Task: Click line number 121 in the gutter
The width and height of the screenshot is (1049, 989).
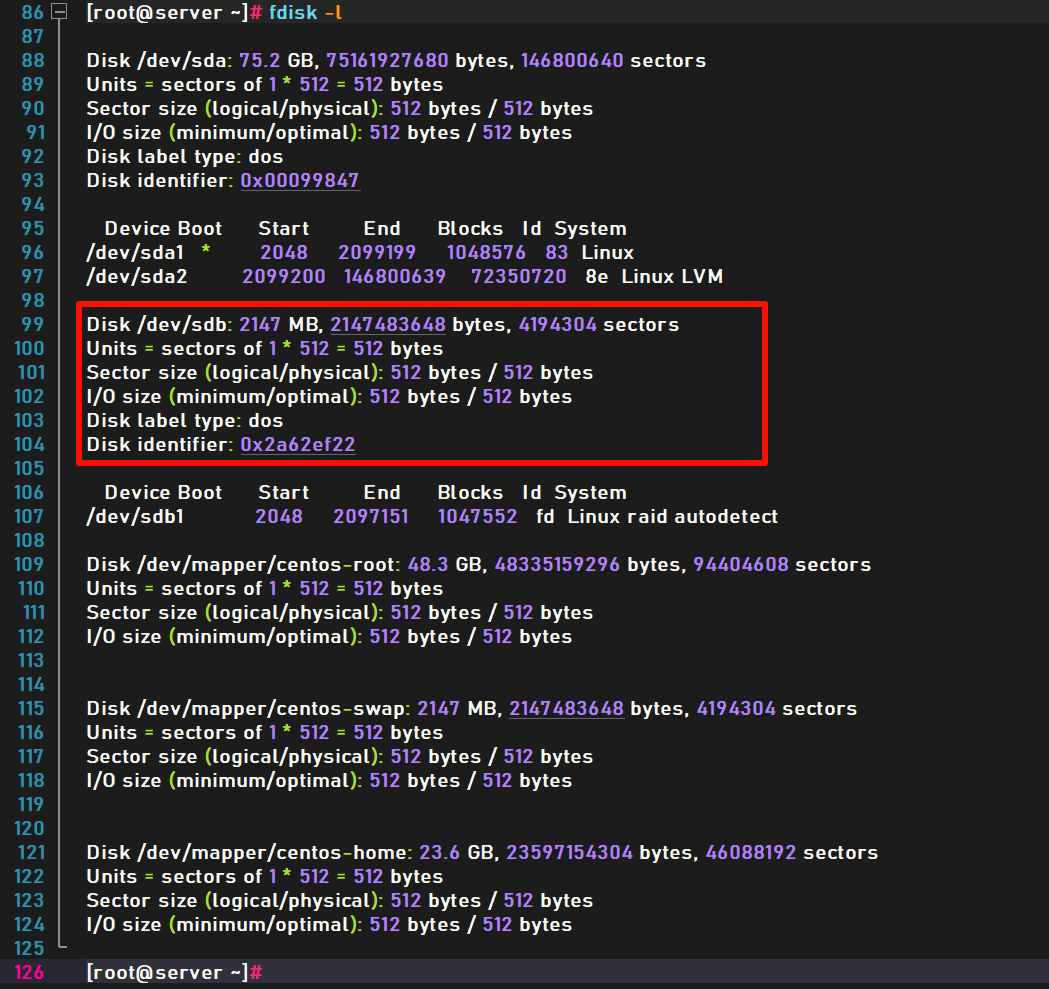Action: pyautogui.click(x=31, y=852)
